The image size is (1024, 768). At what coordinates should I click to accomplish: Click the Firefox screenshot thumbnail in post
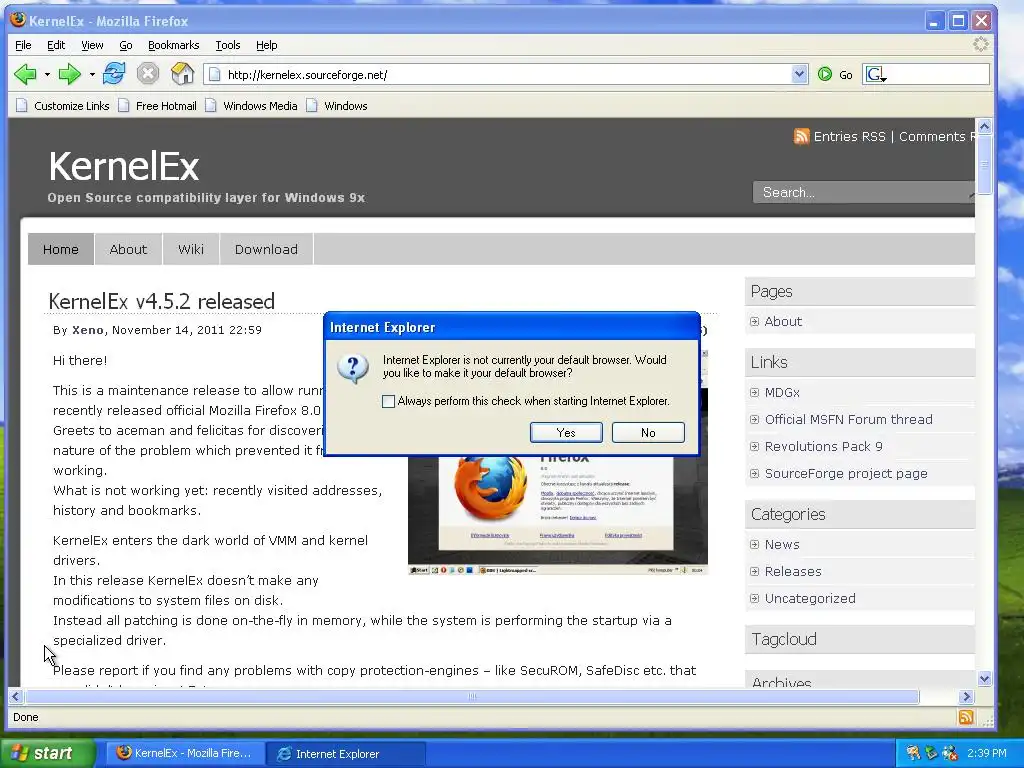pyautogui.click(x=558, y=515)
